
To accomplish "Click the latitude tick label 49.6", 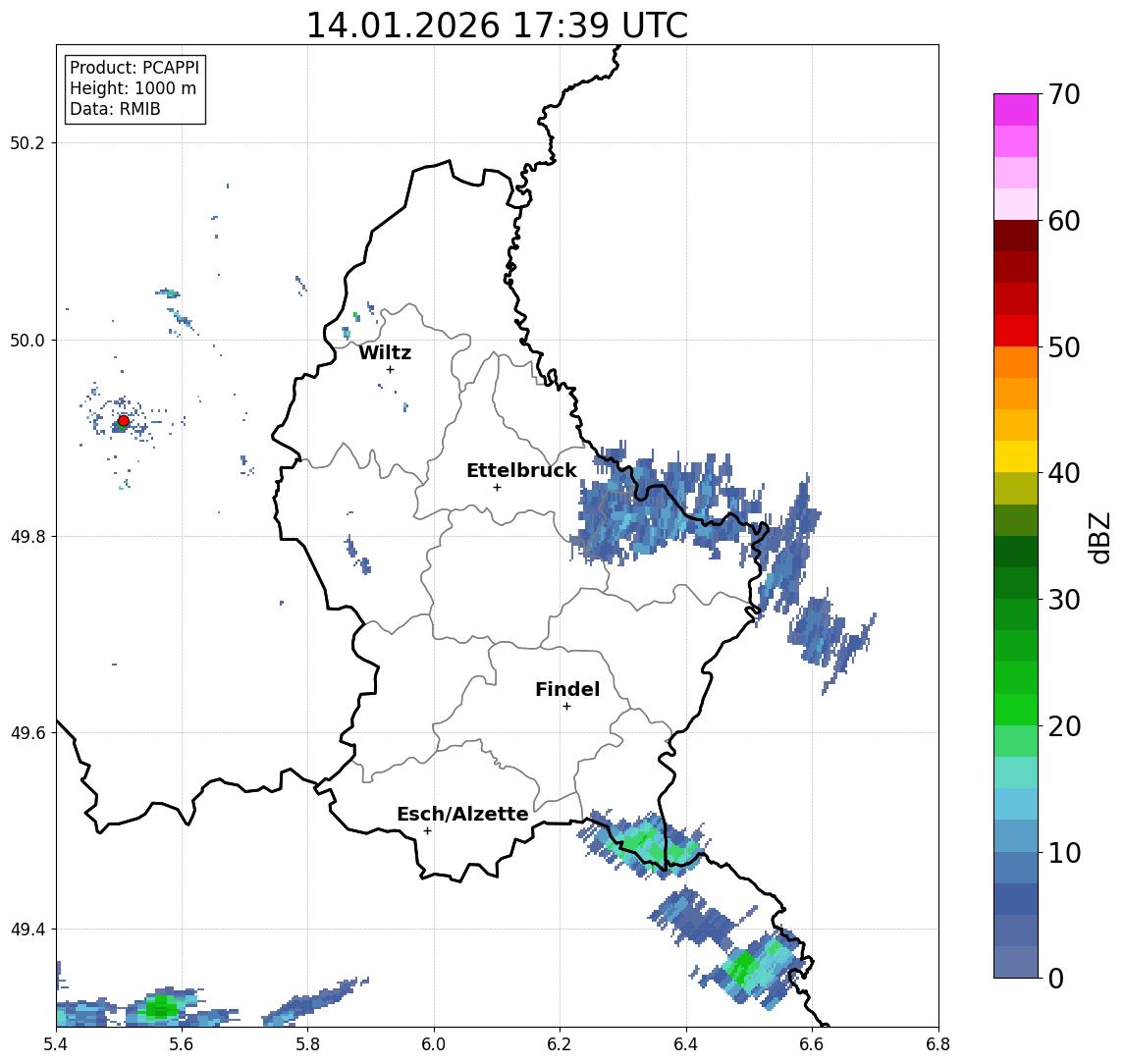I will [27, 733].
